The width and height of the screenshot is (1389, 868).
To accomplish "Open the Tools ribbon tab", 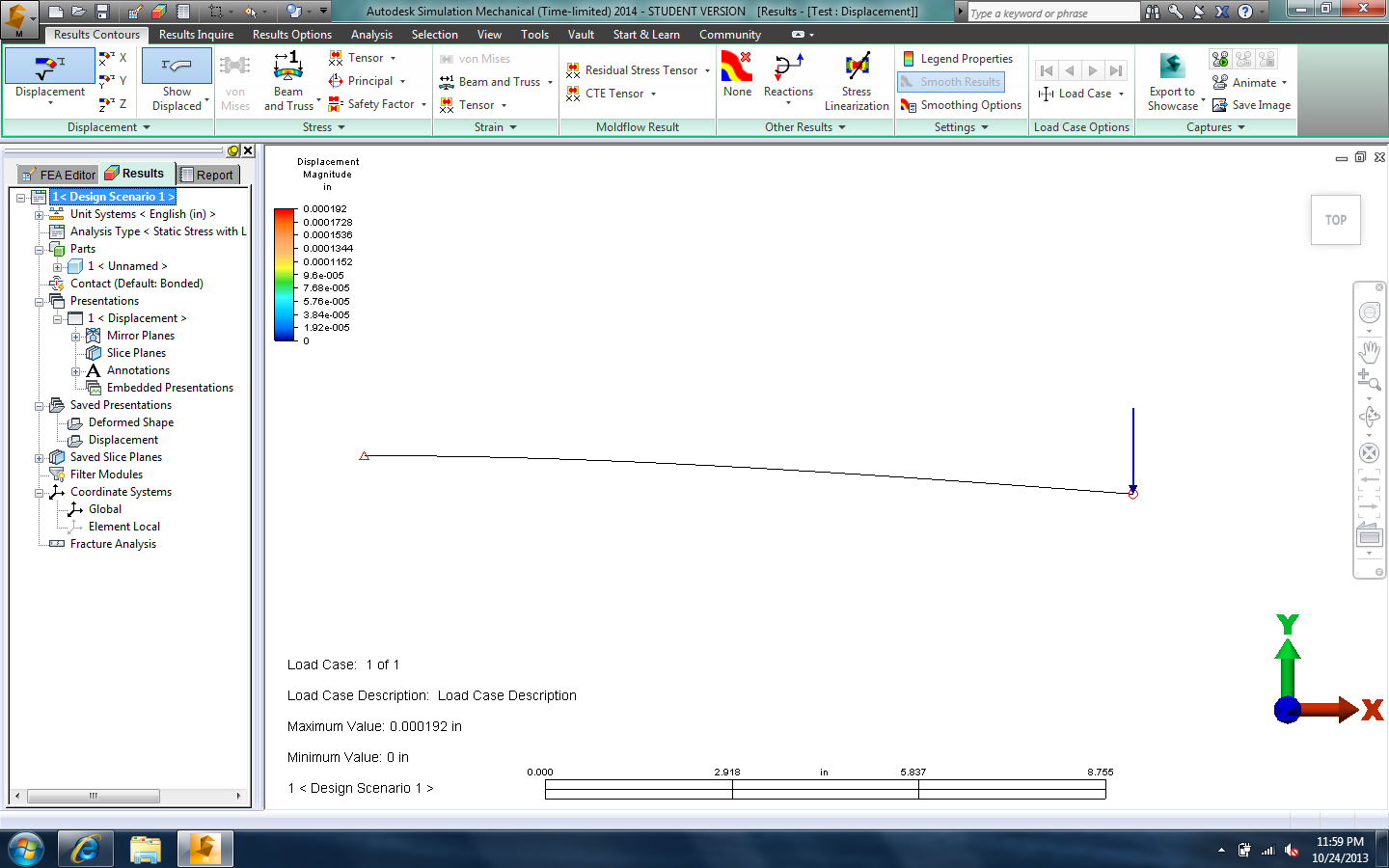I will click(535, 35).
